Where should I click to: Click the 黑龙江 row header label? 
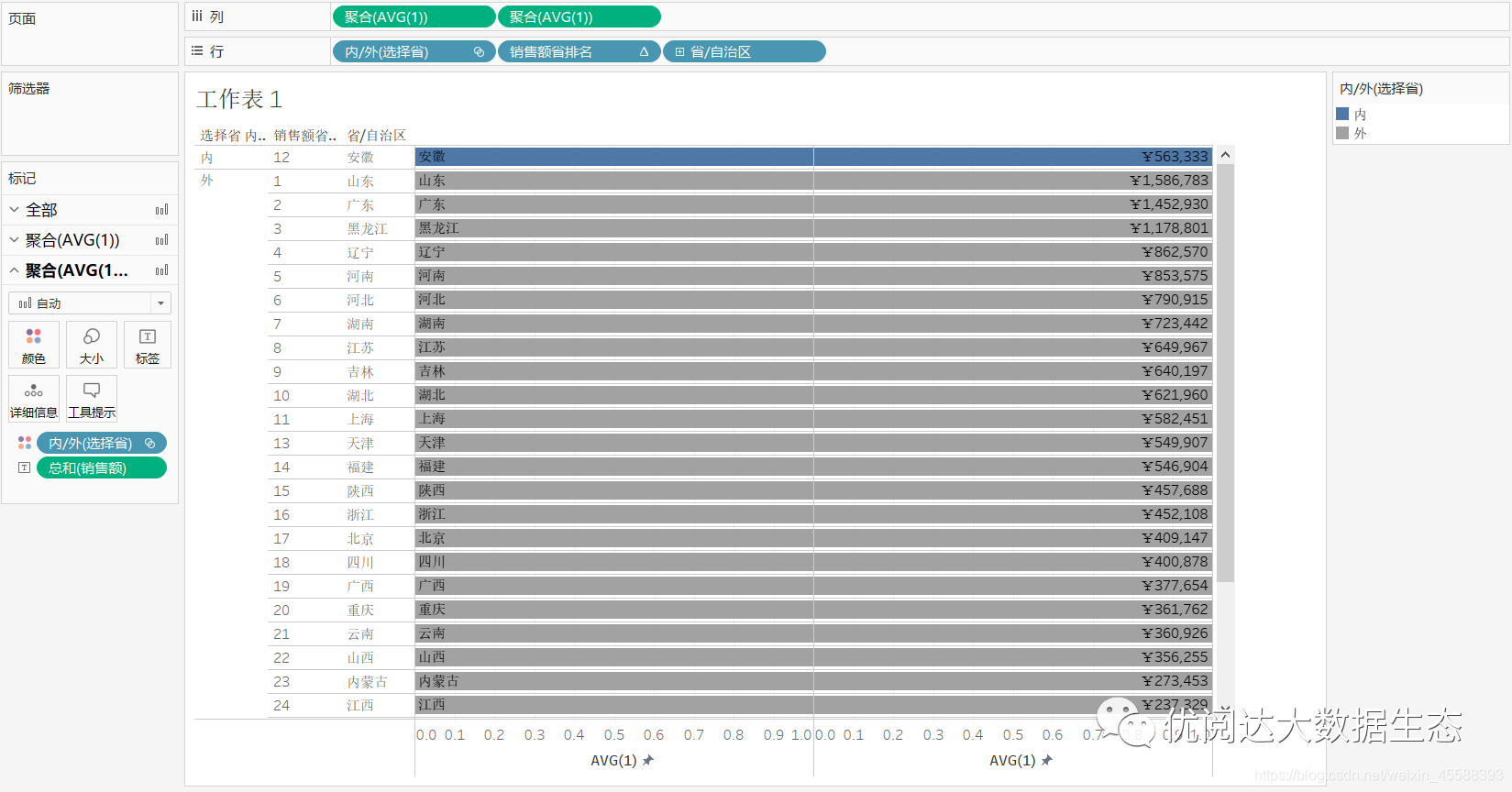[367, 229]
